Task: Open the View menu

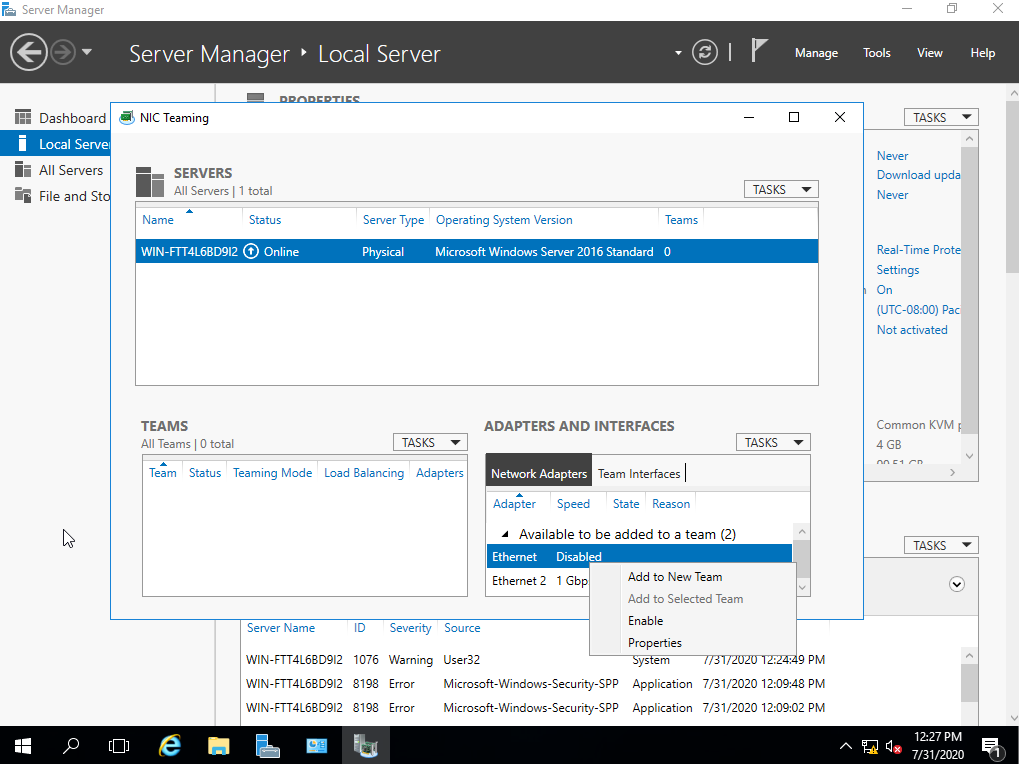Action: (929, 53)
